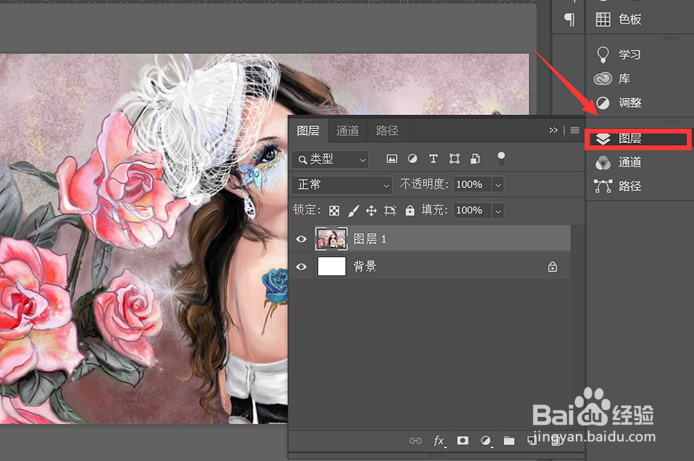Create a new layer group
Image resolution: width=694 pixels, height=461 pixels.
click(509, 440)
